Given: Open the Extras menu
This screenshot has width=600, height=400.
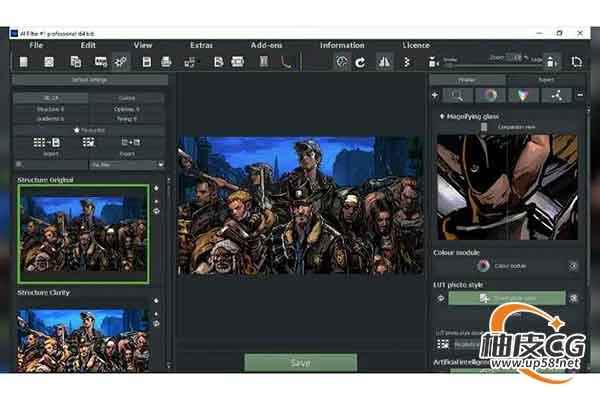Looking at the screenshot, I should [201, 45].
